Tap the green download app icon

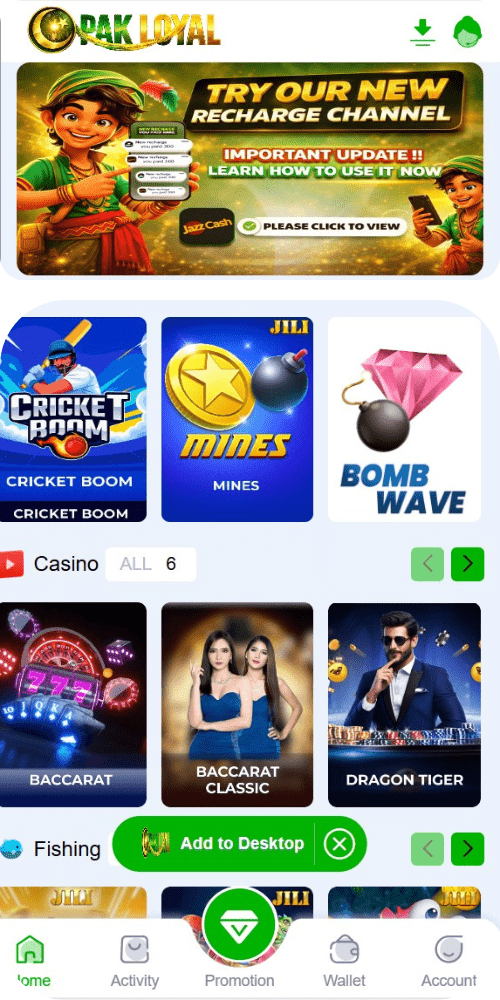422,32
